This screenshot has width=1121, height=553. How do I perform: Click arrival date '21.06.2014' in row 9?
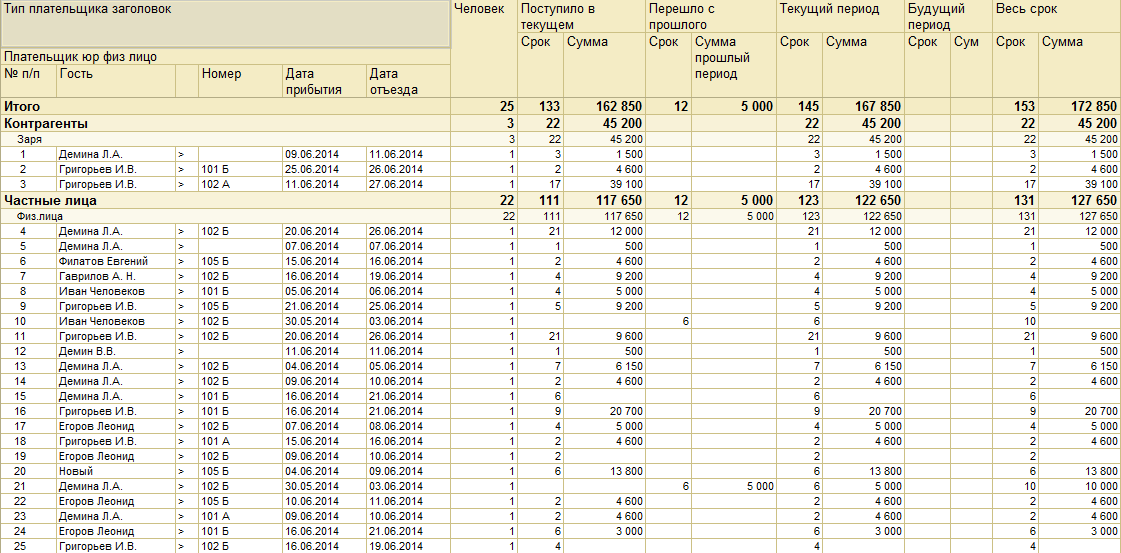[x=324, y=307]
